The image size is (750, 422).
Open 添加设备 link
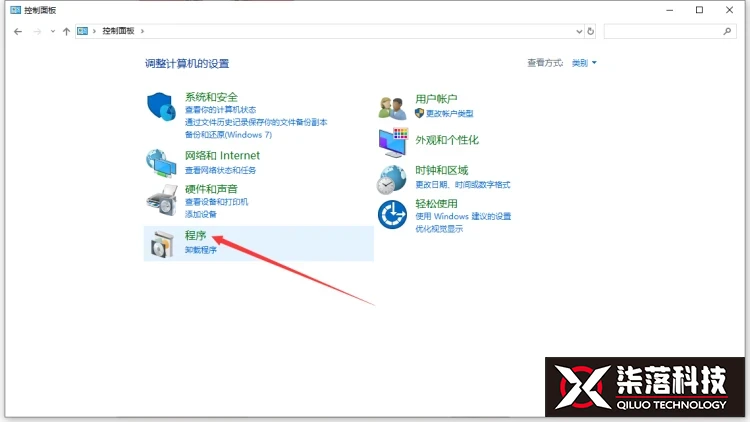pyautogui.click(x=200, y=214)
